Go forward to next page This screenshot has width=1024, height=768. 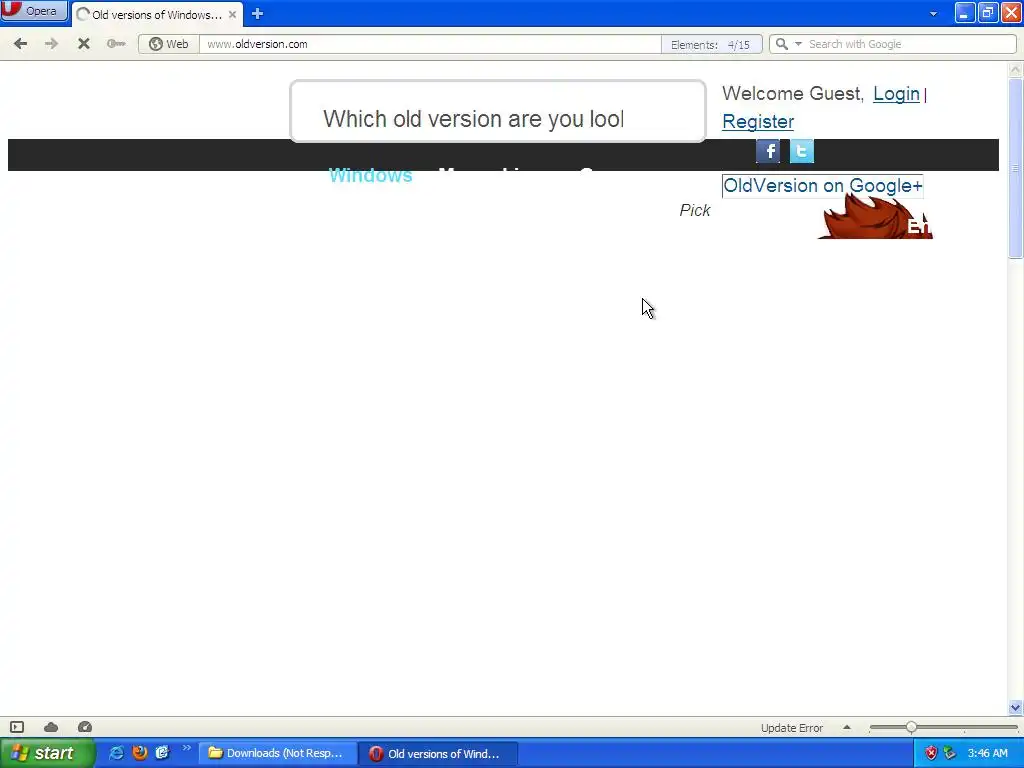pos(51,44)
